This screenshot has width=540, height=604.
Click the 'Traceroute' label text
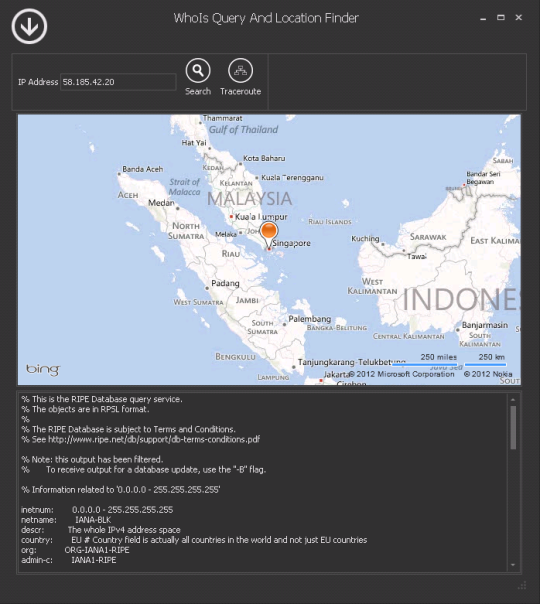(x=240, y=91)
